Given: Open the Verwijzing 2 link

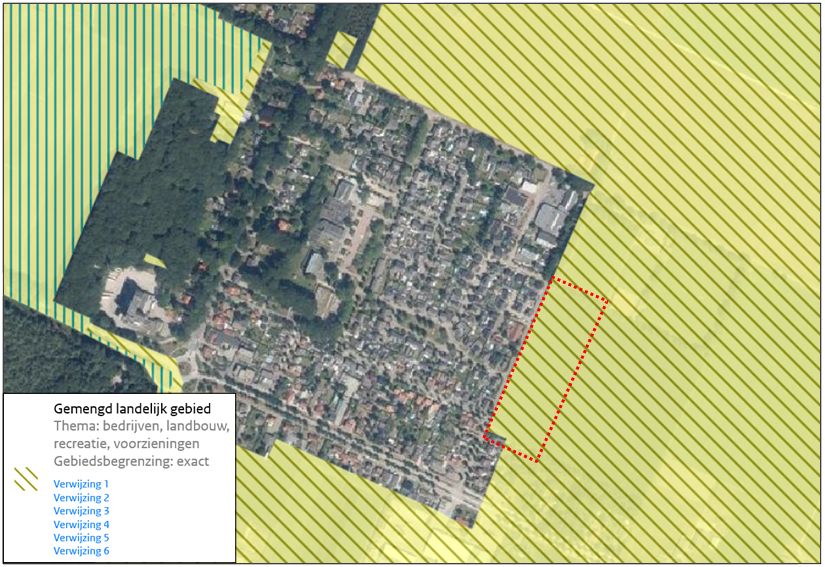Looking at the screenshot, I should pos(81,498).
